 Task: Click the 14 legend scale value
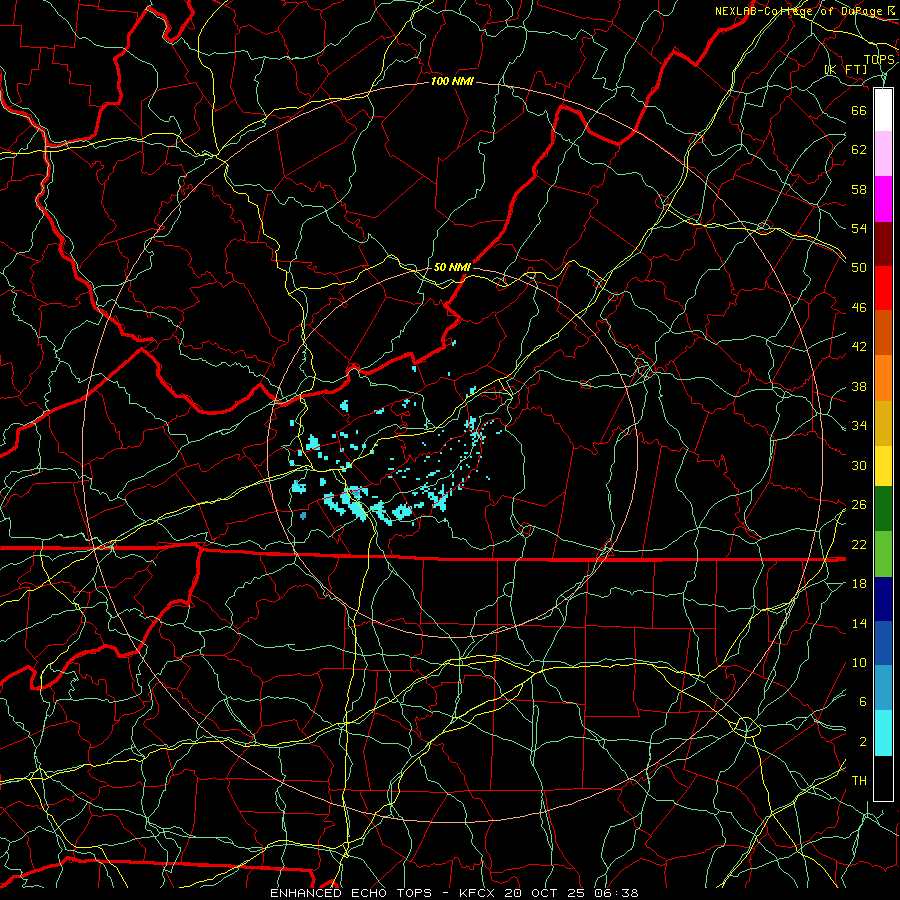[859, 623]
